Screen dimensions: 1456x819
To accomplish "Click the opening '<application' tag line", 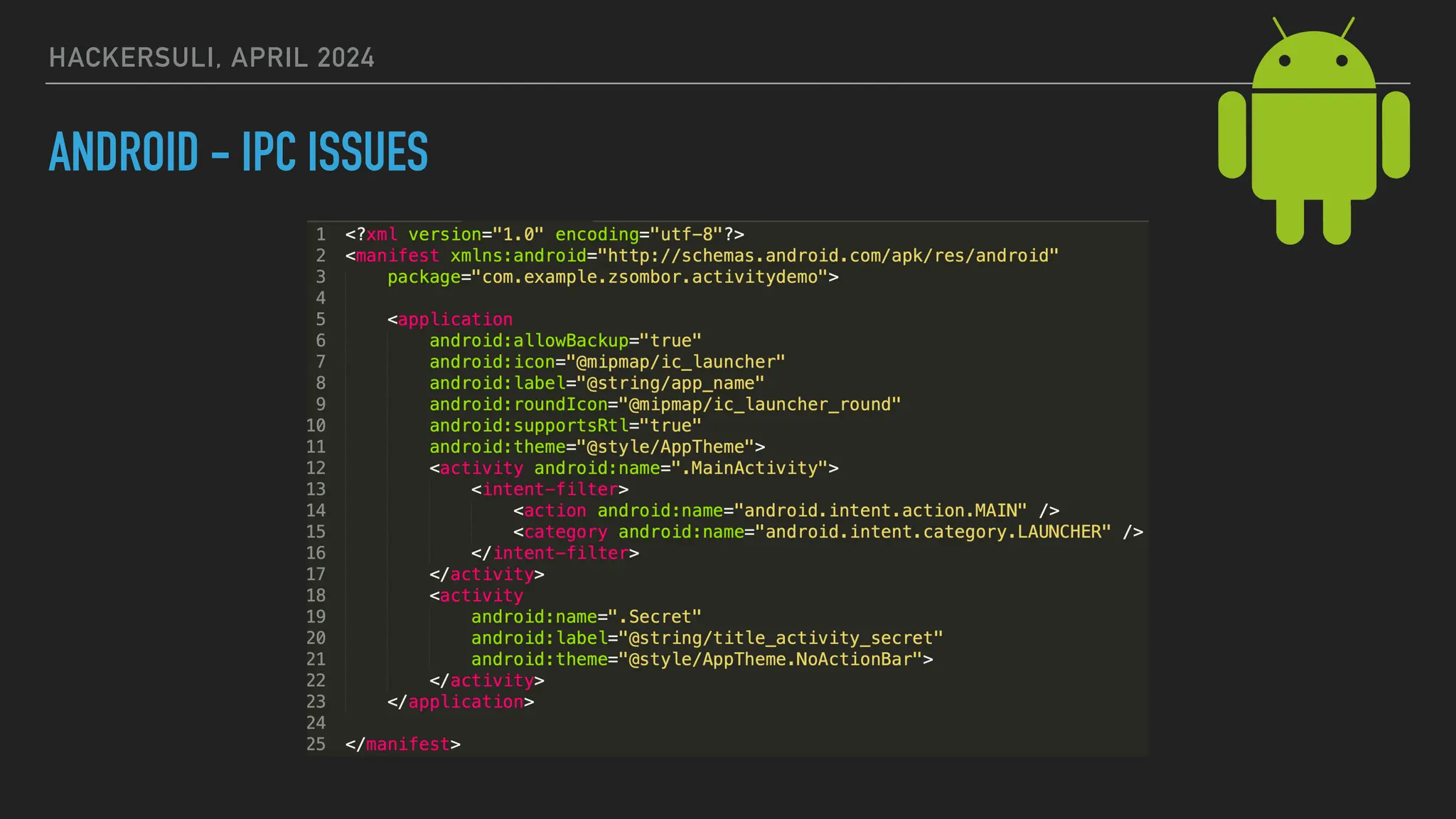I will [x=450, y=319].
